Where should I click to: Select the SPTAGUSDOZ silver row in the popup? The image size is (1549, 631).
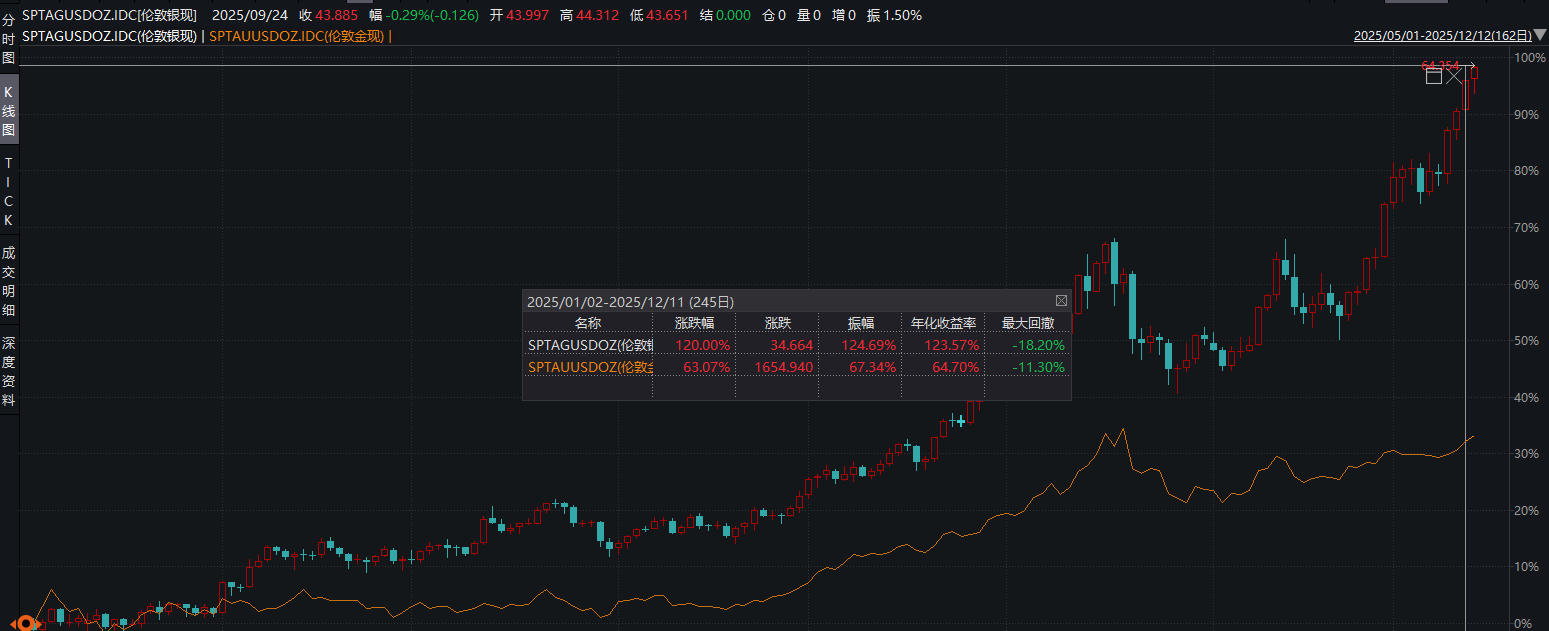pos(590,345)
